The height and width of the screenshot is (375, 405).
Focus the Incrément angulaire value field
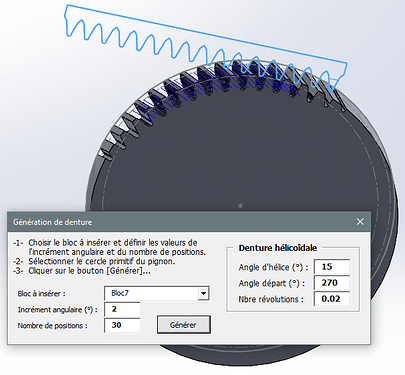click(x=122, y=309)
